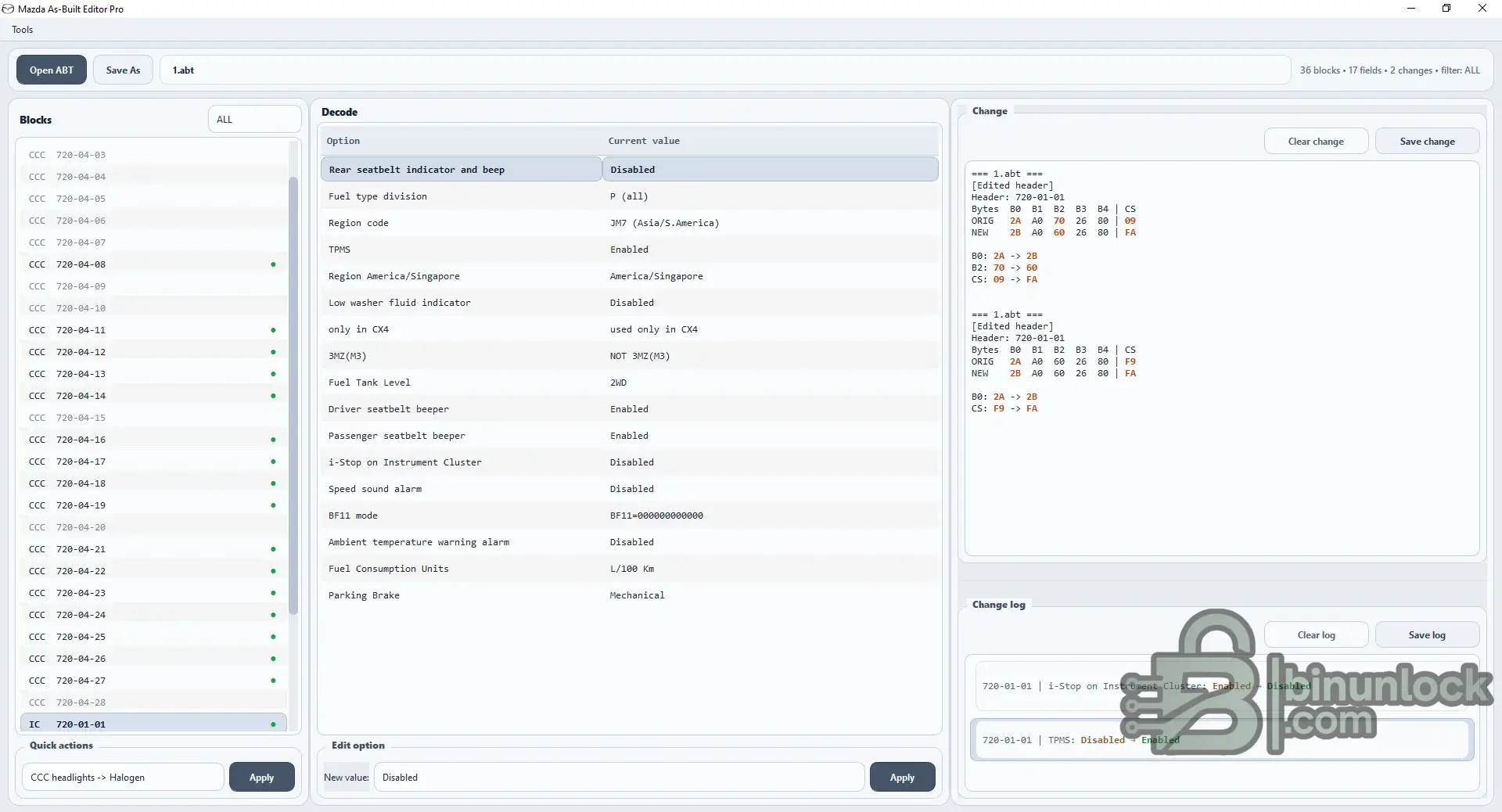The height and width of the screenshot is (812, 1502).
Task: Select block CCC 720-04-19
Action: pyautogui.click(x=153, y=505)
